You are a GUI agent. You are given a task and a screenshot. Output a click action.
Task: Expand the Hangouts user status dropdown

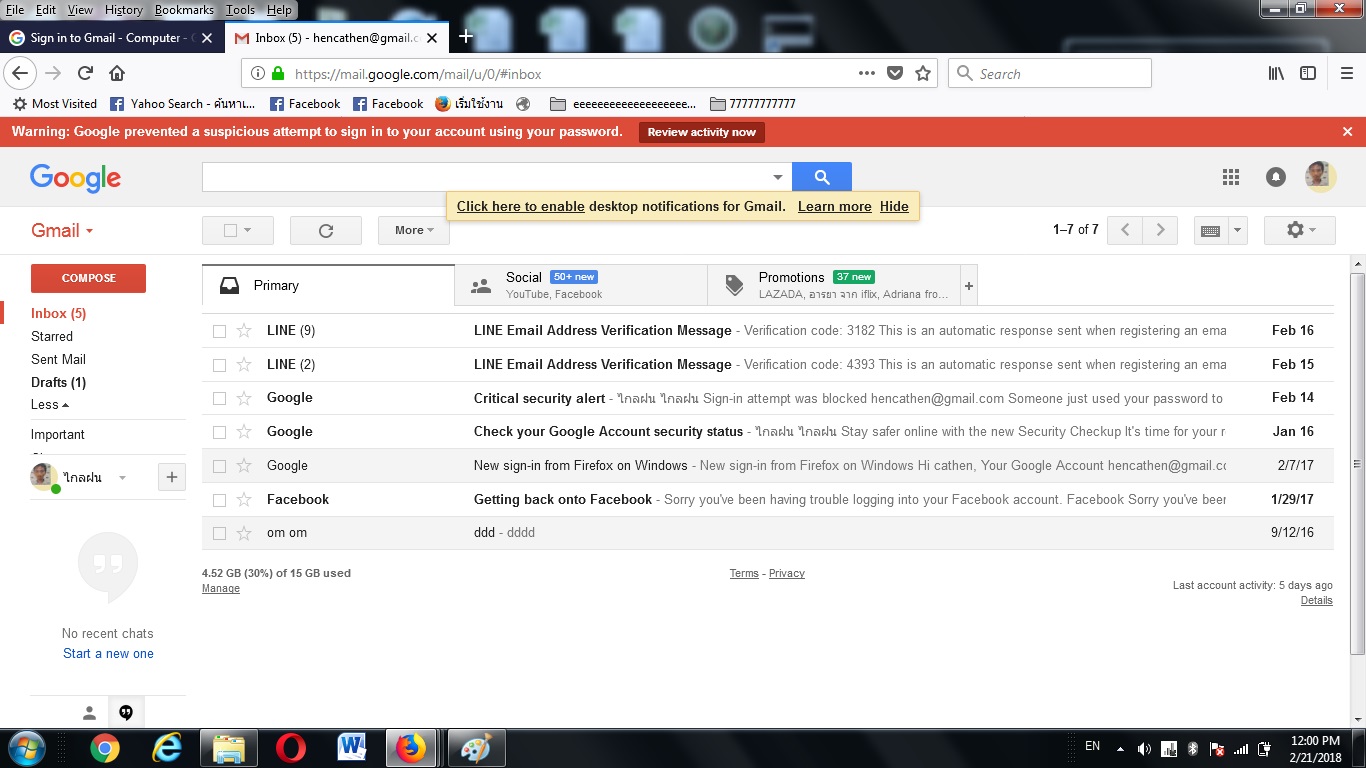point(122,478)
